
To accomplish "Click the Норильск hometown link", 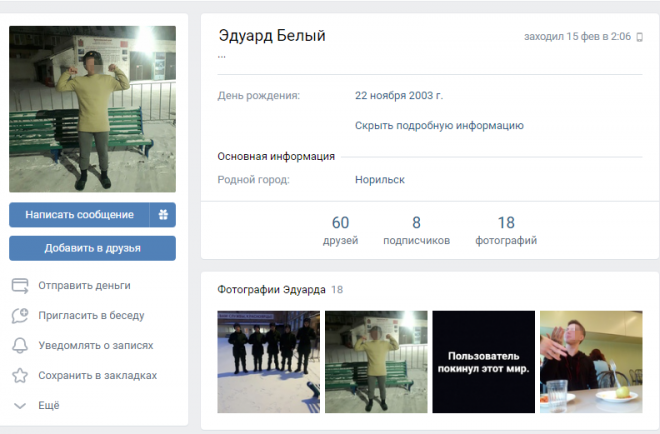I will (379, 180).
